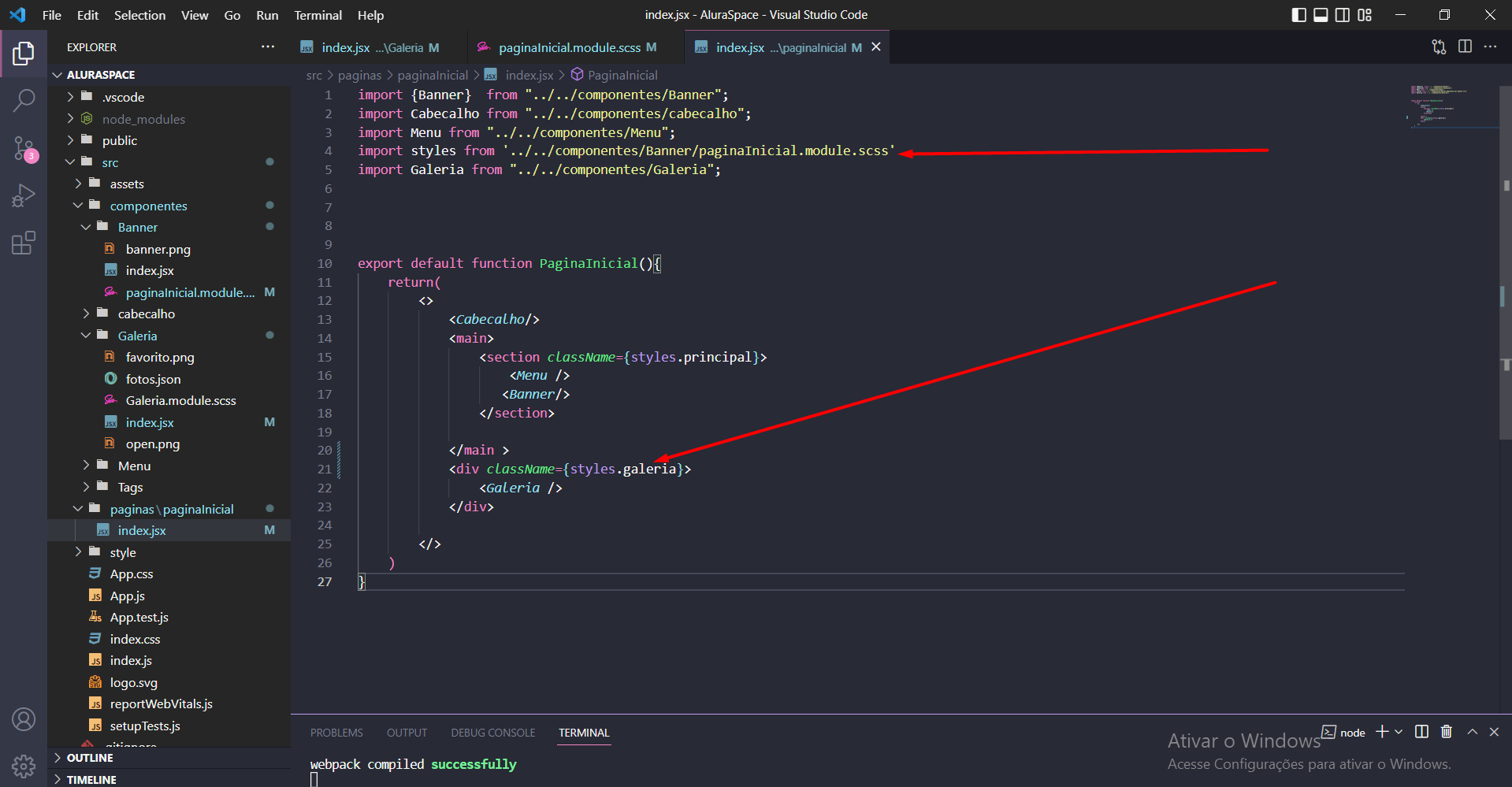Click the Visual Studio Code logo icon
Screen dimensions: 1512x787
17,15
